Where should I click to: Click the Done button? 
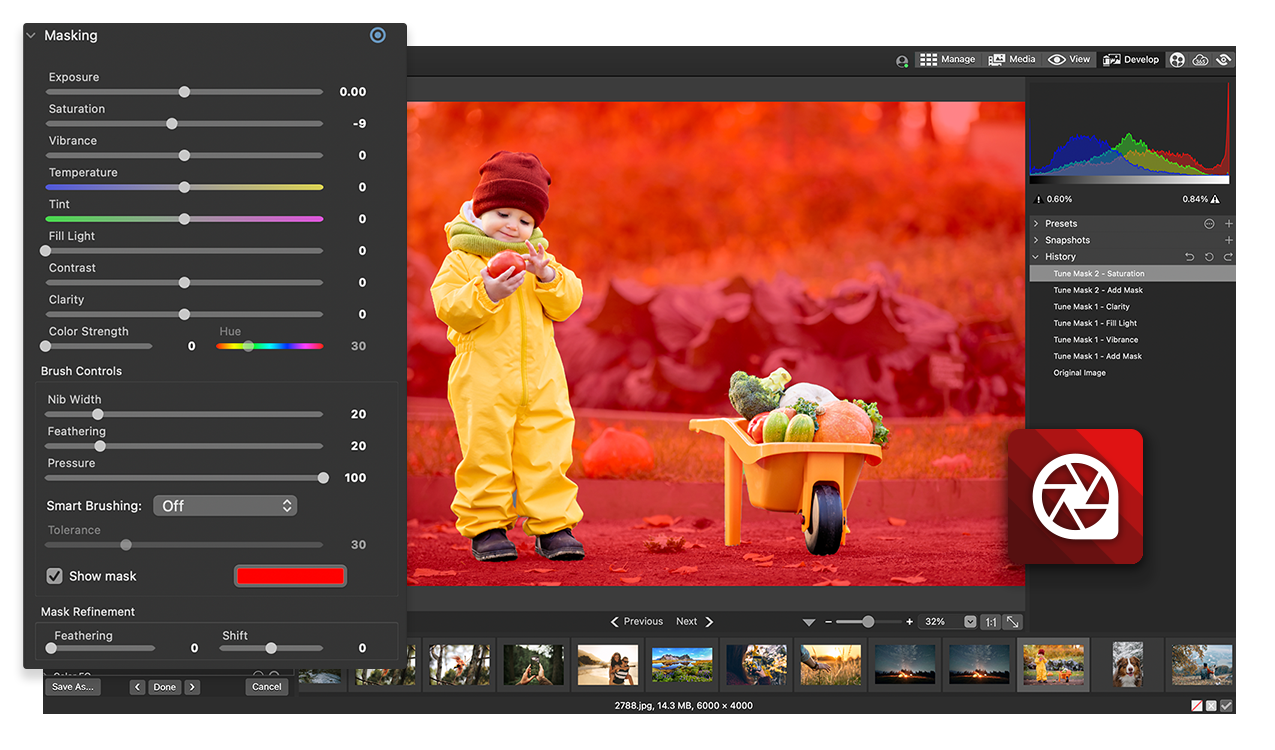point(165,687)
